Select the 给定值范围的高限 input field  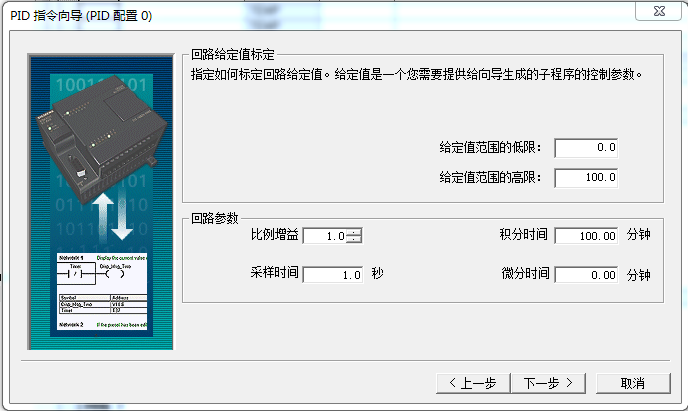587,178
